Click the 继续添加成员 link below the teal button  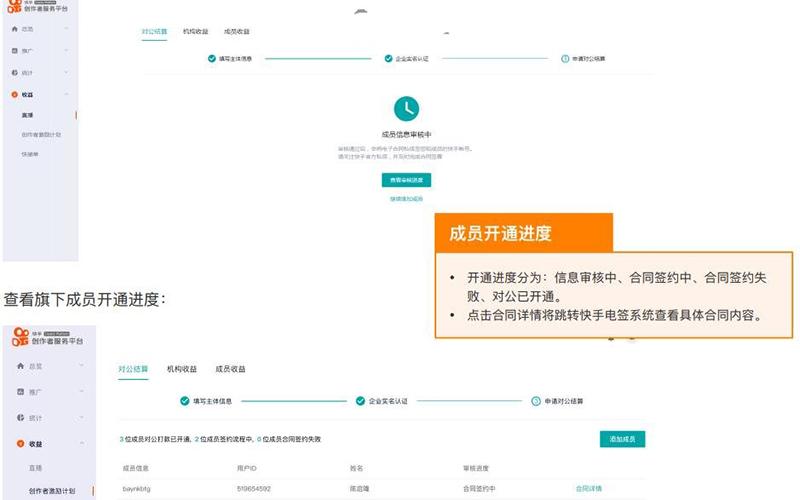pos(406,199)
